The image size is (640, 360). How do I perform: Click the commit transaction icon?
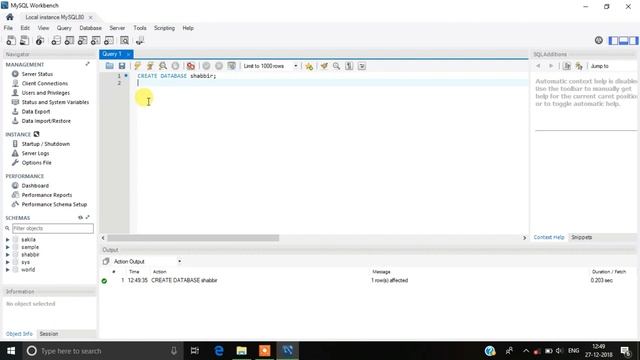click(207, 66)
